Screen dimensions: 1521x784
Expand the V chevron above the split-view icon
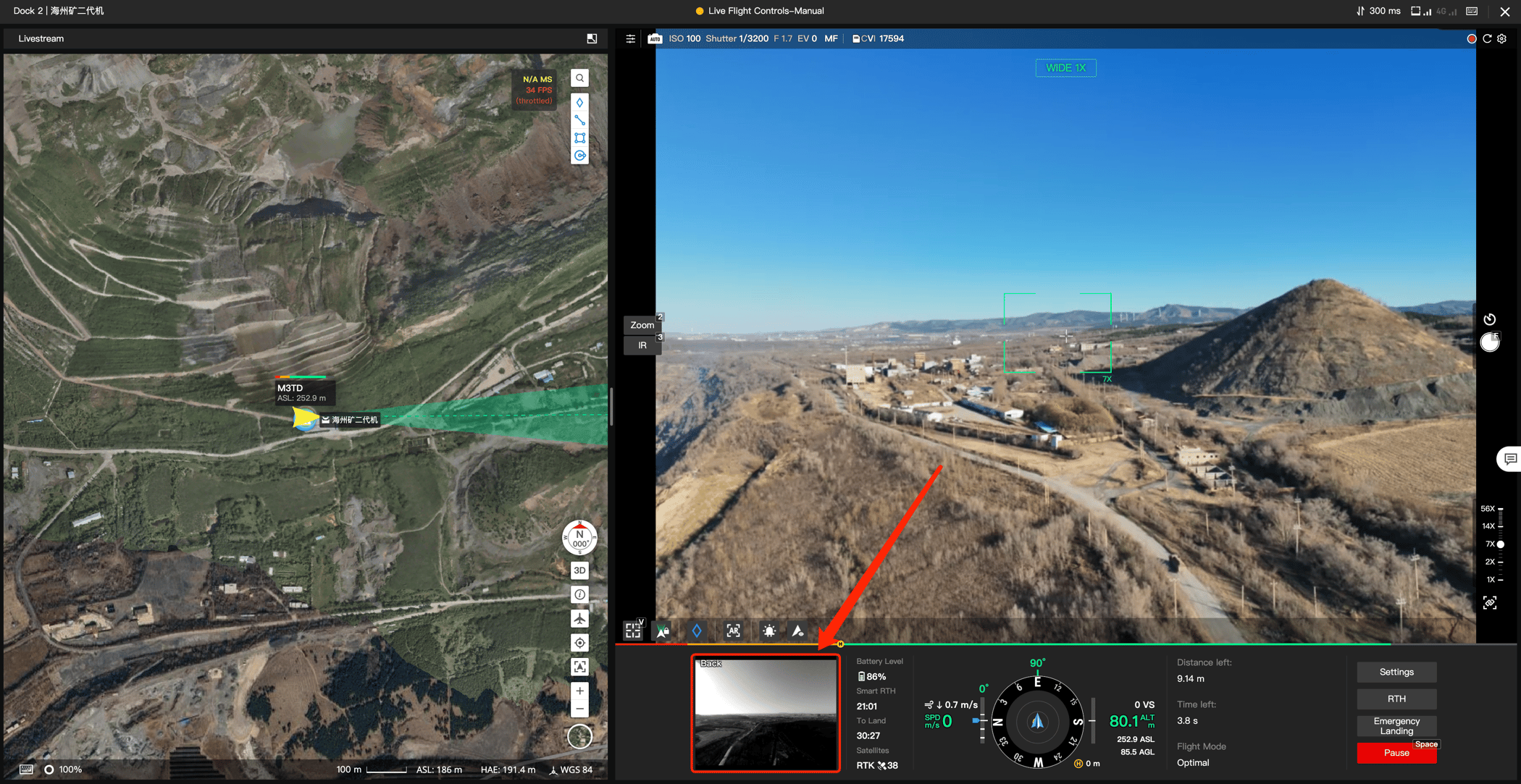click(x=640, y=620)
